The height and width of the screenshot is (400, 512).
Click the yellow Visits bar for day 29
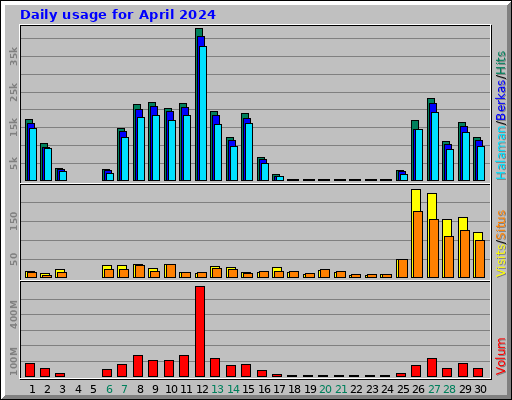[x=463, y=224]
